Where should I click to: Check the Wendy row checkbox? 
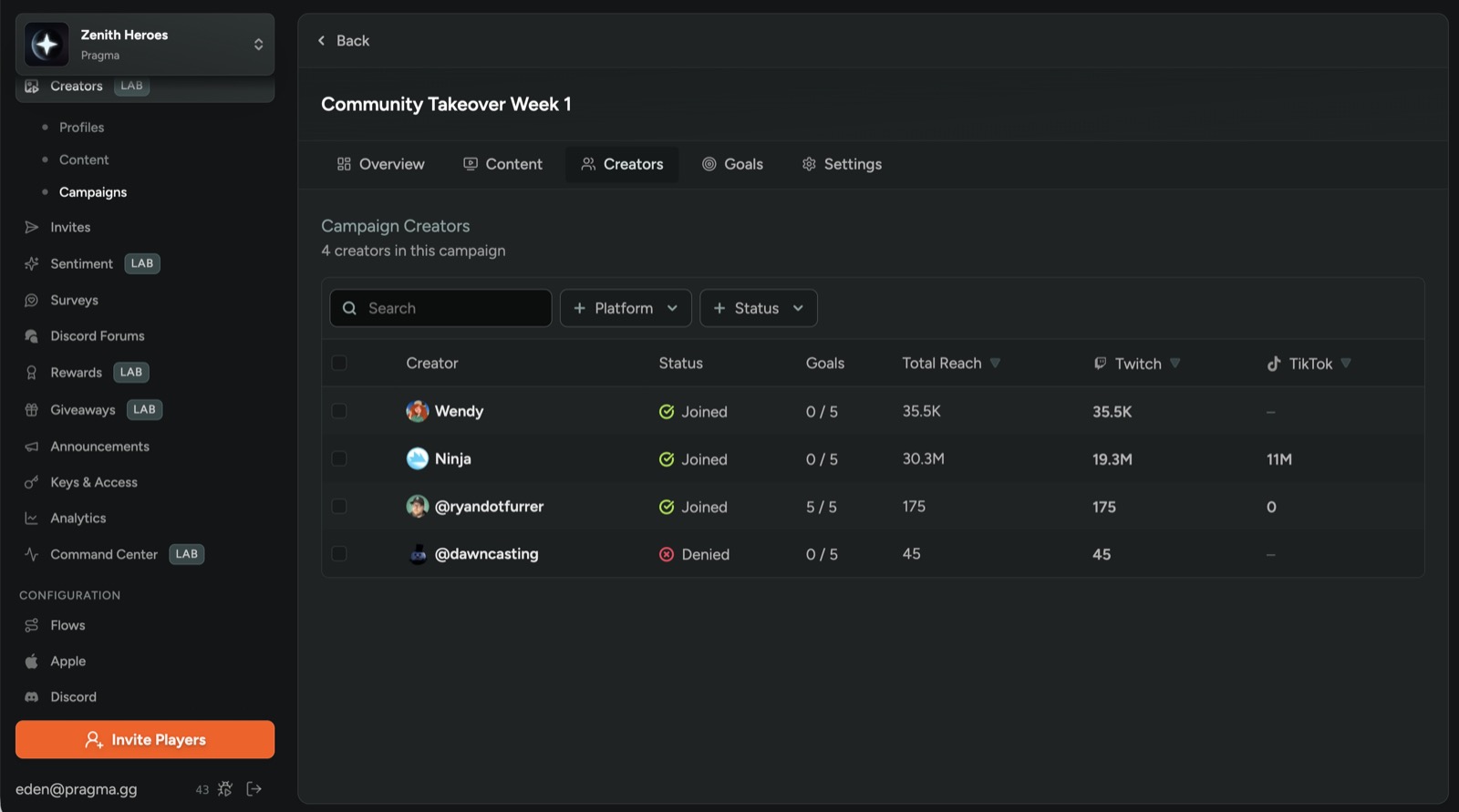point(339,411)
